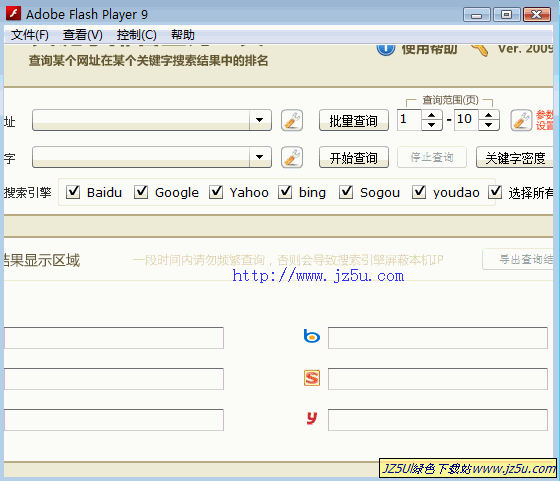
Task: Click the start page number field
Action: [x=410, y=120]
